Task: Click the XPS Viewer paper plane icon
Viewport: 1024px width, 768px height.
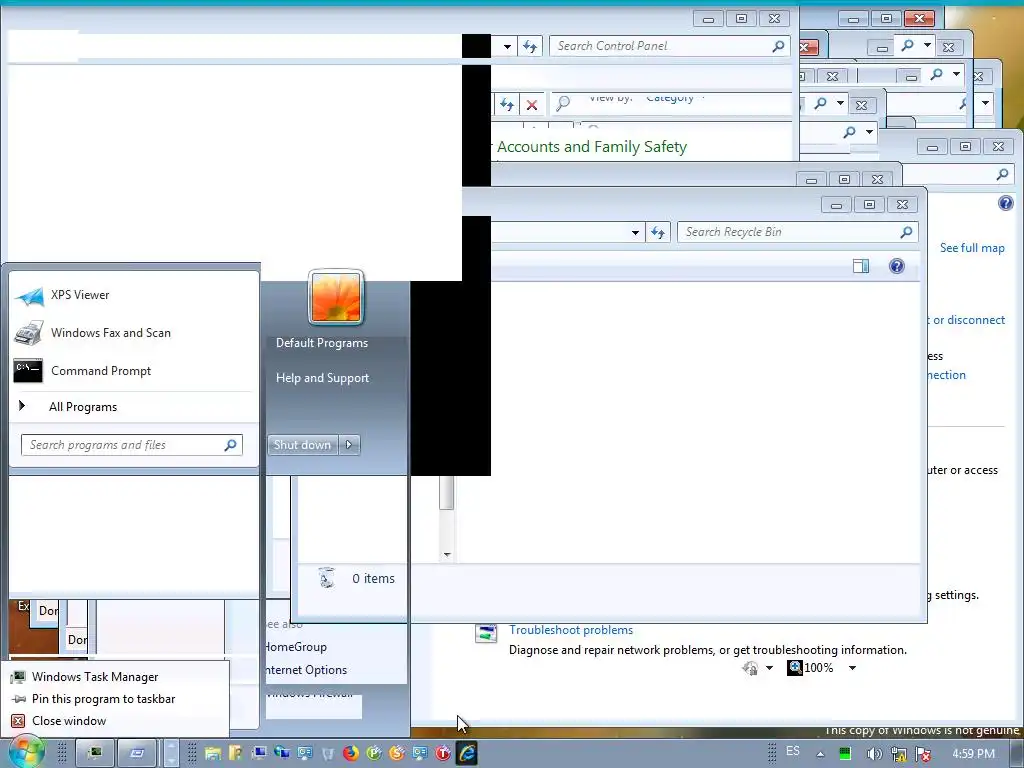Action: pos(29,296)
